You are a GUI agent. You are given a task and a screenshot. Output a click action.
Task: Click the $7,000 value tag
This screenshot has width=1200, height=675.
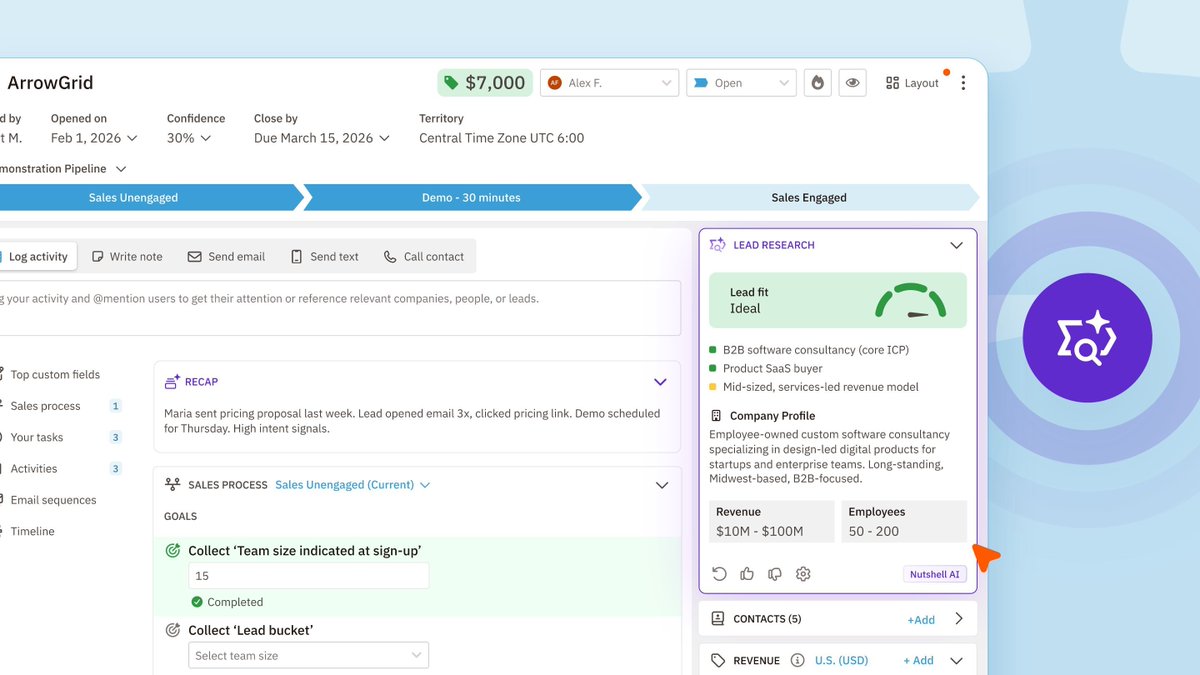[485, 83]
